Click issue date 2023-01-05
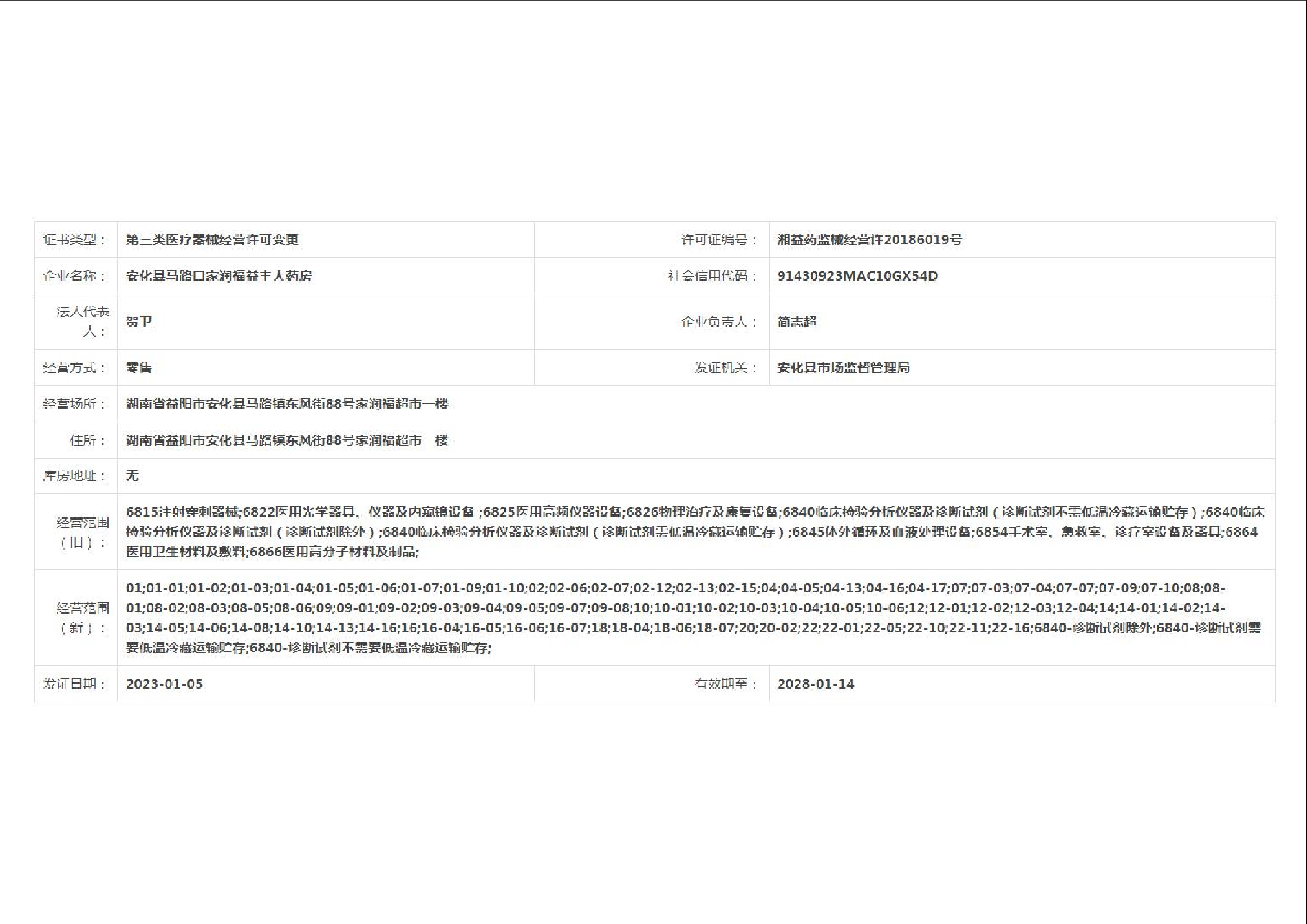Screen dimensions: 1307x924 point(164,684)
